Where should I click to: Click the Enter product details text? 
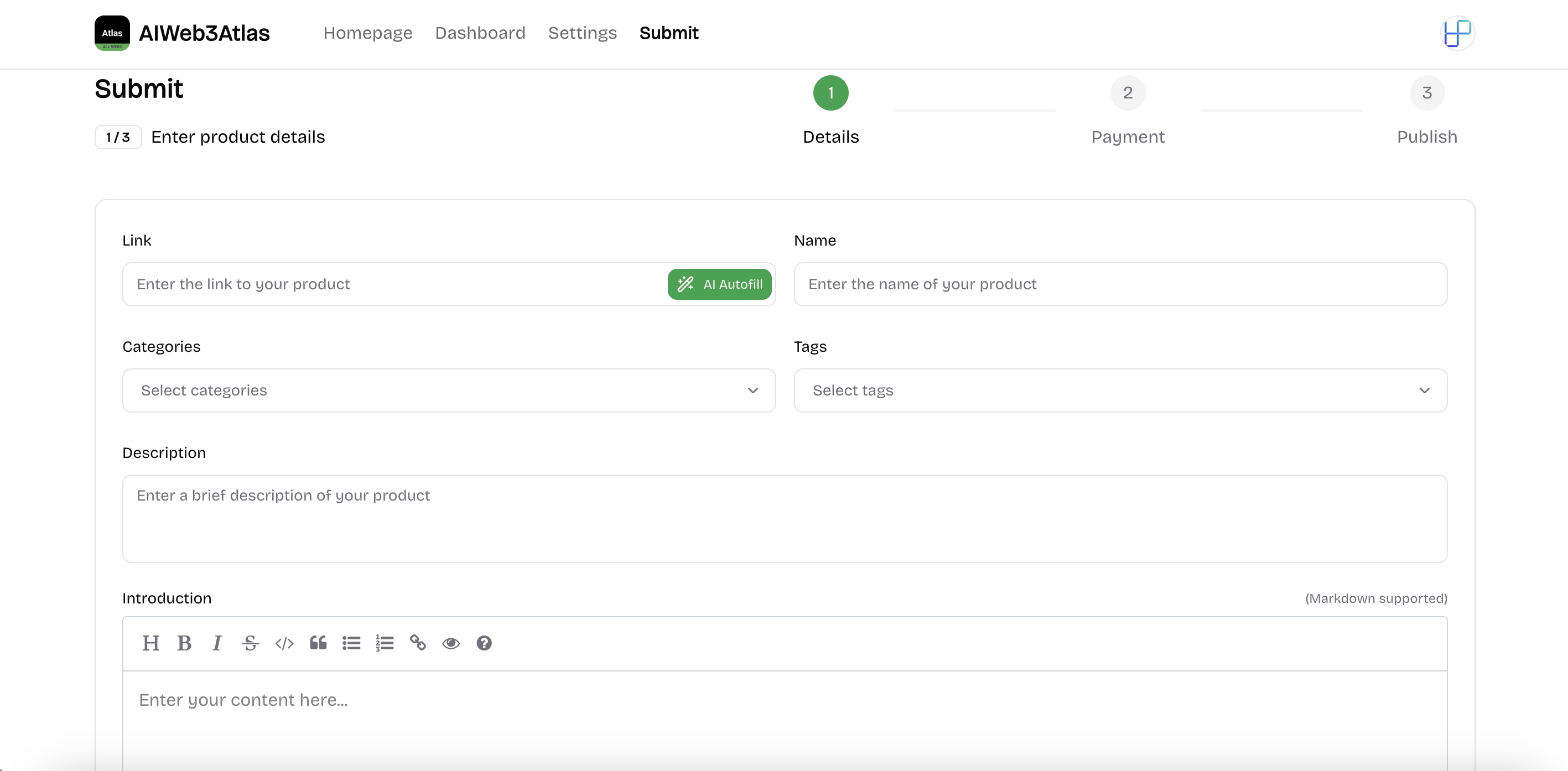238,137
